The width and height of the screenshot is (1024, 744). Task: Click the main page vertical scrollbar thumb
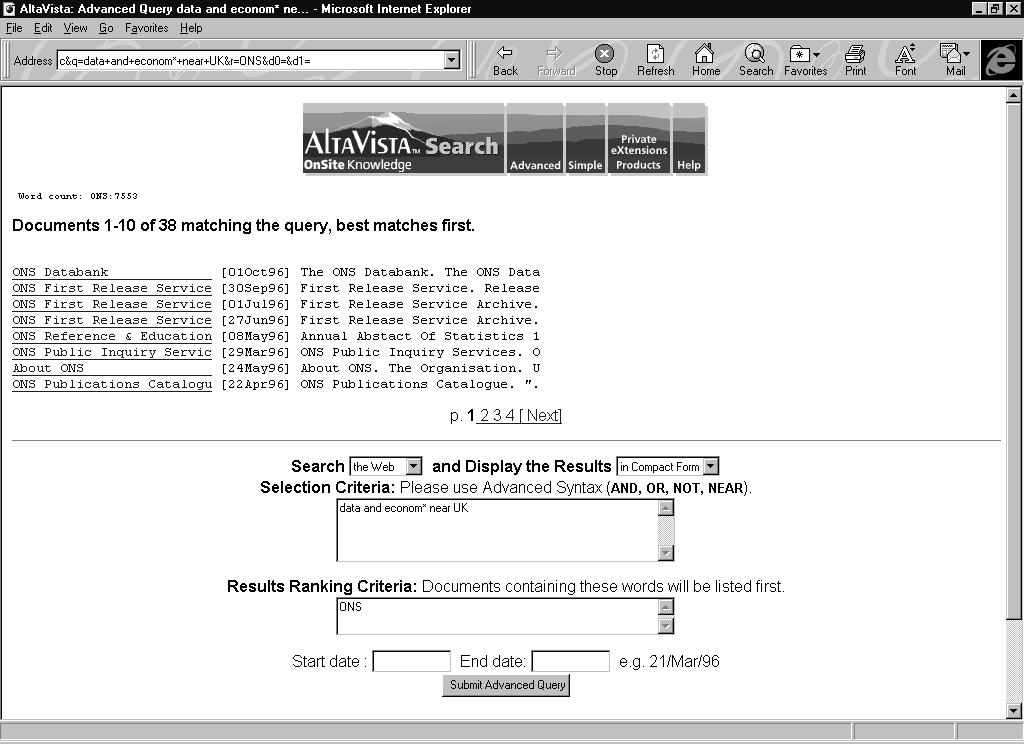(1013, 361)
